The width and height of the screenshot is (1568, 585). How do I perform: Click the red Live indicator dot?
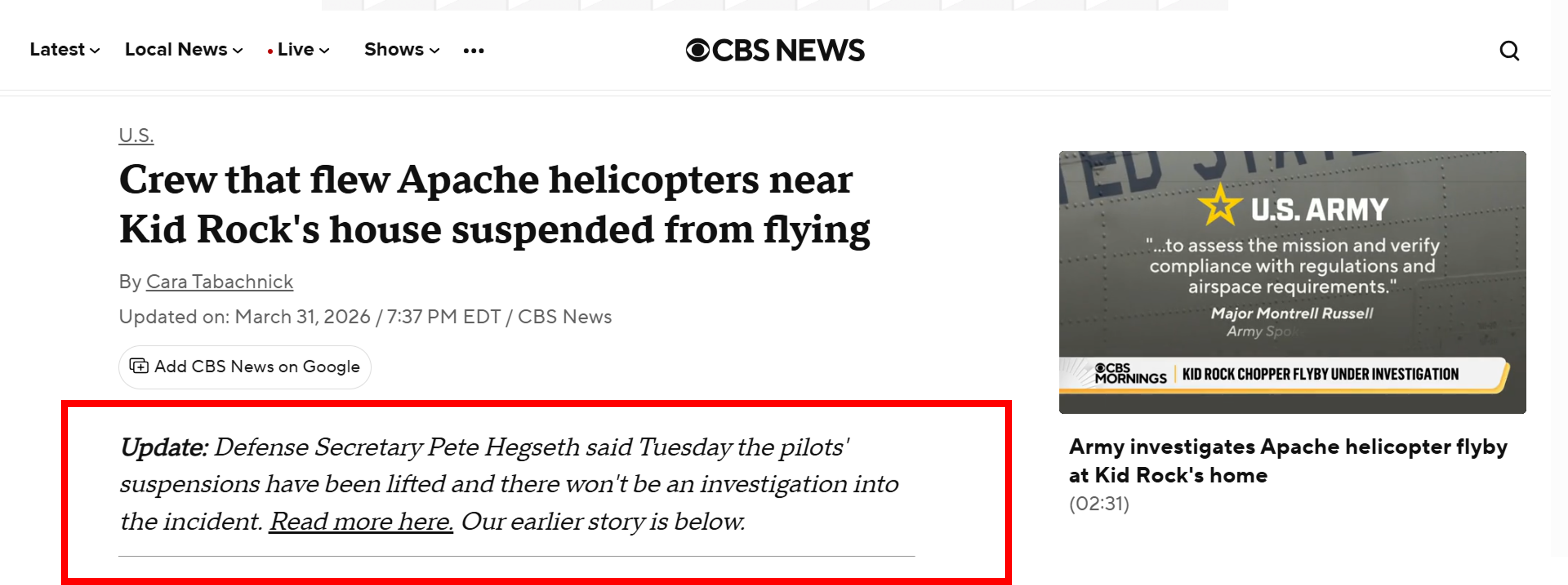270,51
